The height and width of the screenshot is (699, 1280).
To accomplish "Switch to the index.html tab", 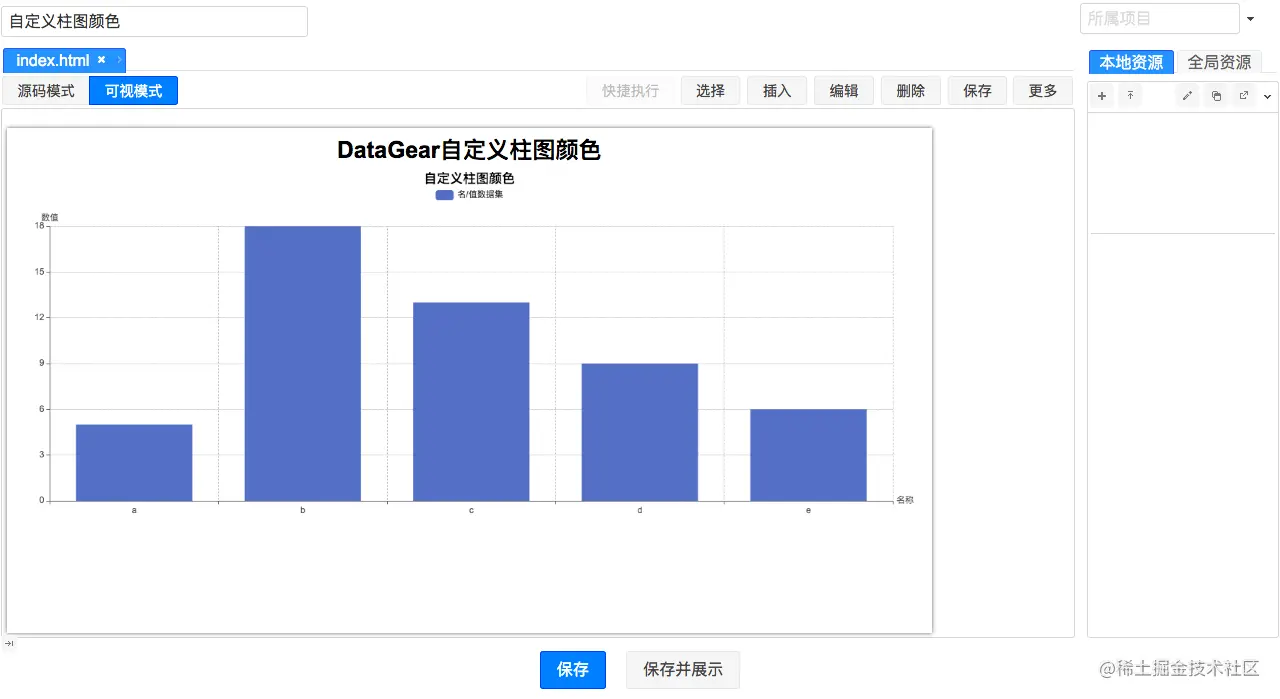I will [53, 60].
